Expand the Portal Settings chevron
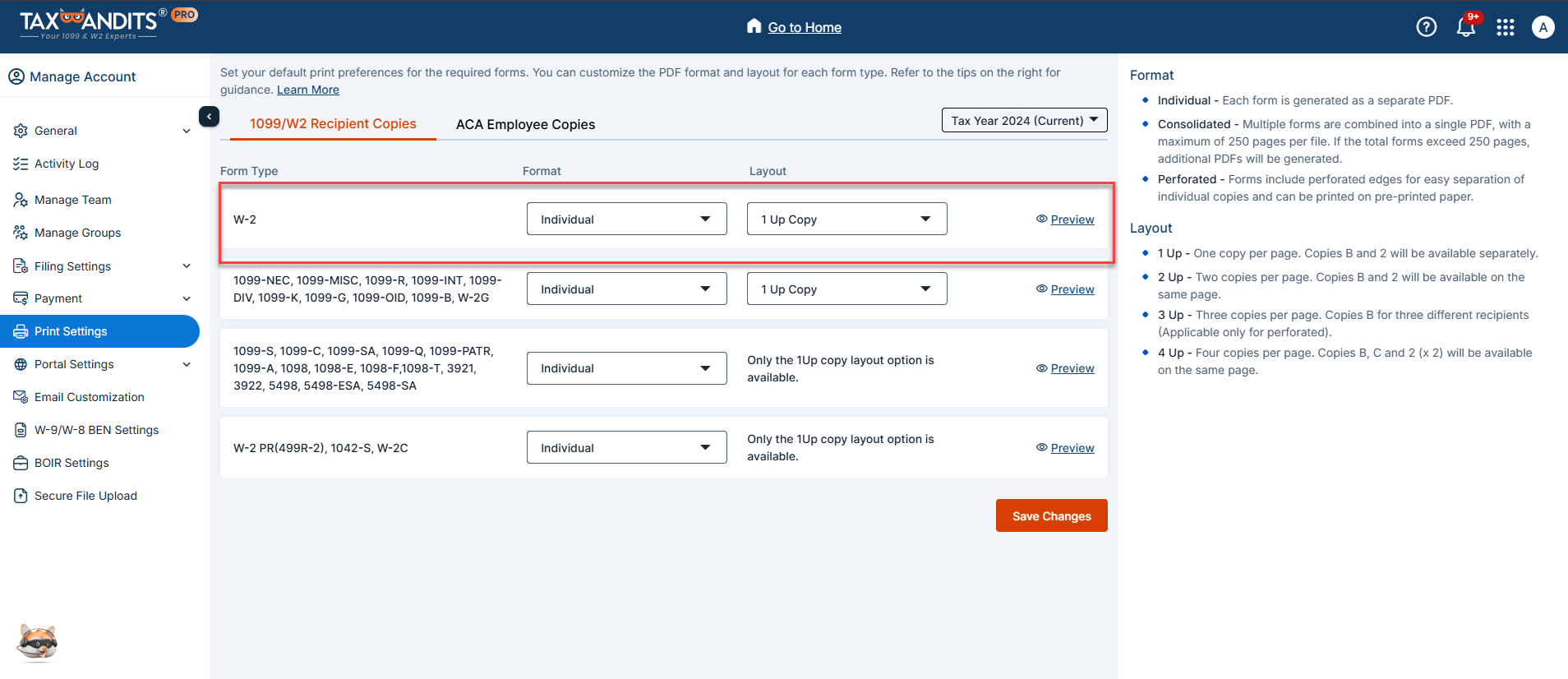 [x=187, y=364]
